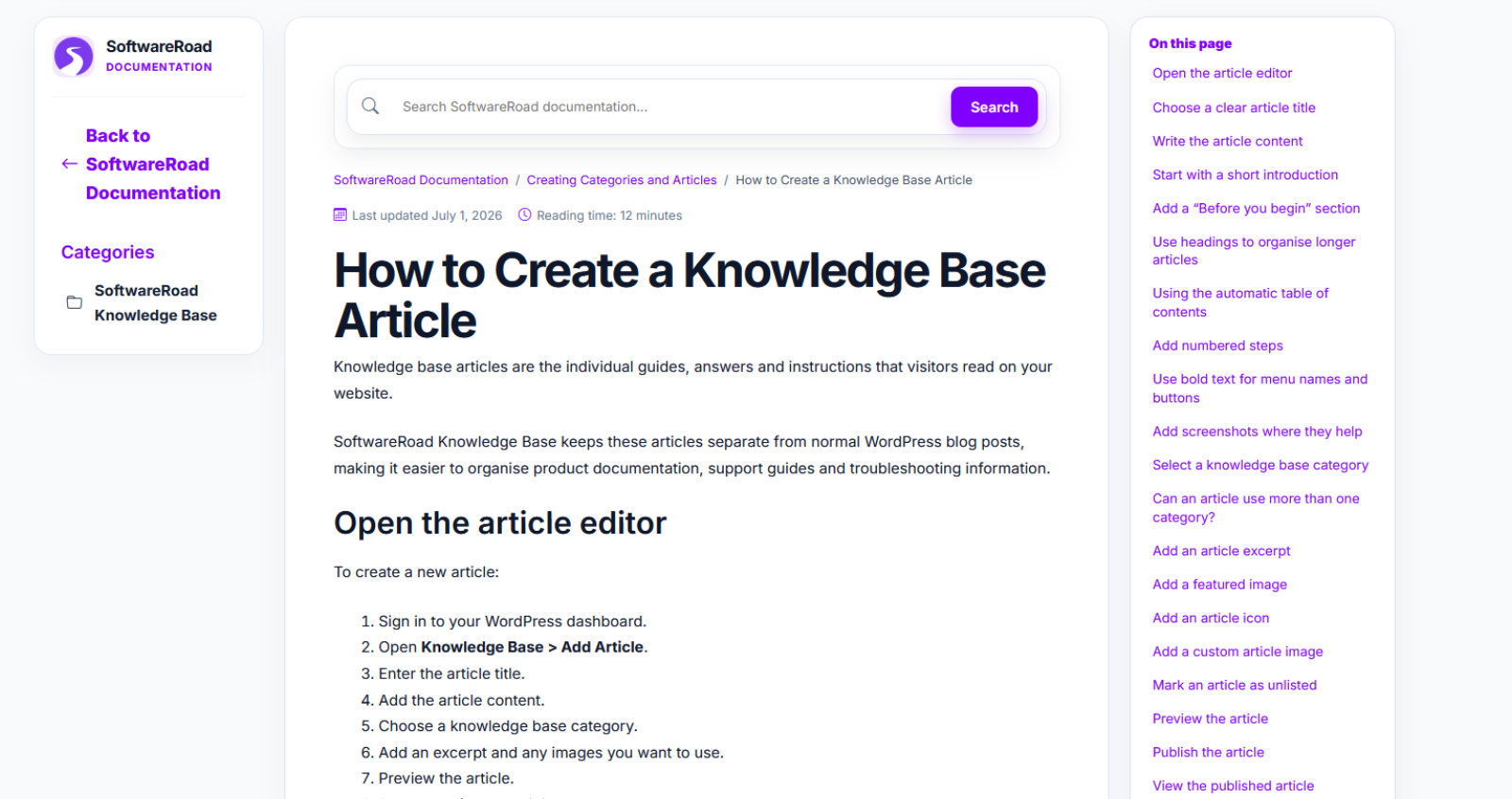Click the back arrow icon in sidebar
This screenshot has height=799, width=1512.
tap(69, 163)
